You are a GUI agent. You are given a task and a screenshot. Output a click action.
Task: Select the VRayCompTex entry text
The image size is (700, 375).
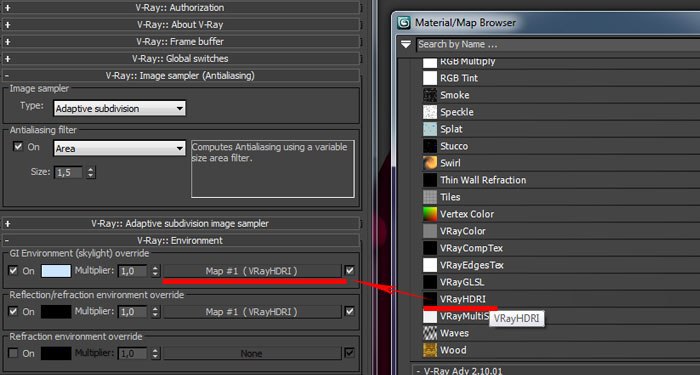point(471,248)
